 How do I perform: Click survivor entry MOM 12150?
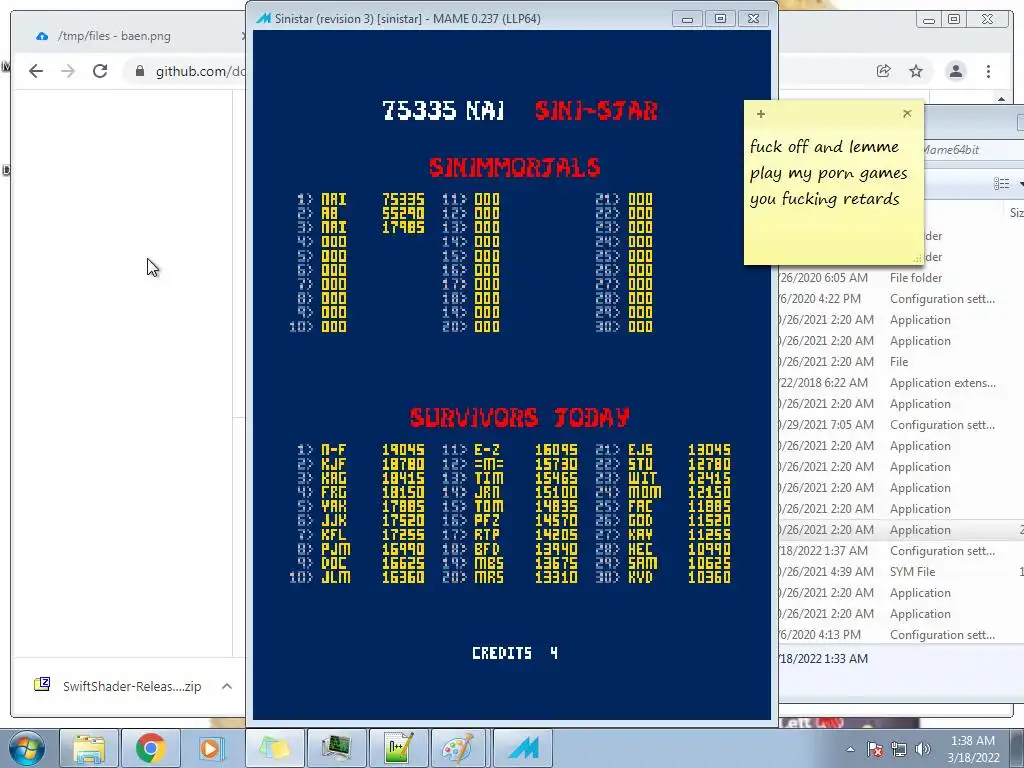pyautogui.click(x=664, y=492)
